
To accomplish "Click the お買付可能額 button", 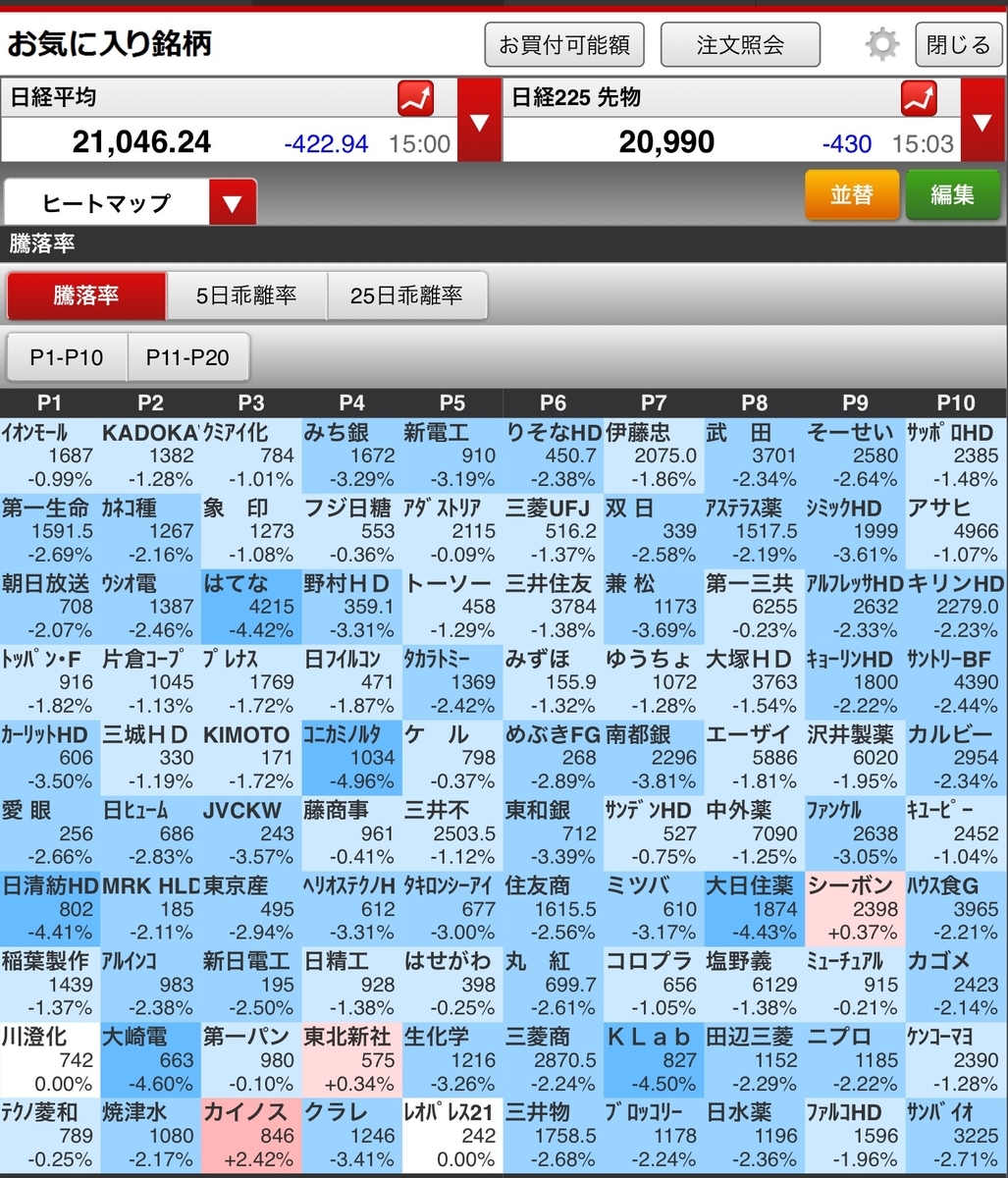I will 564,45.
